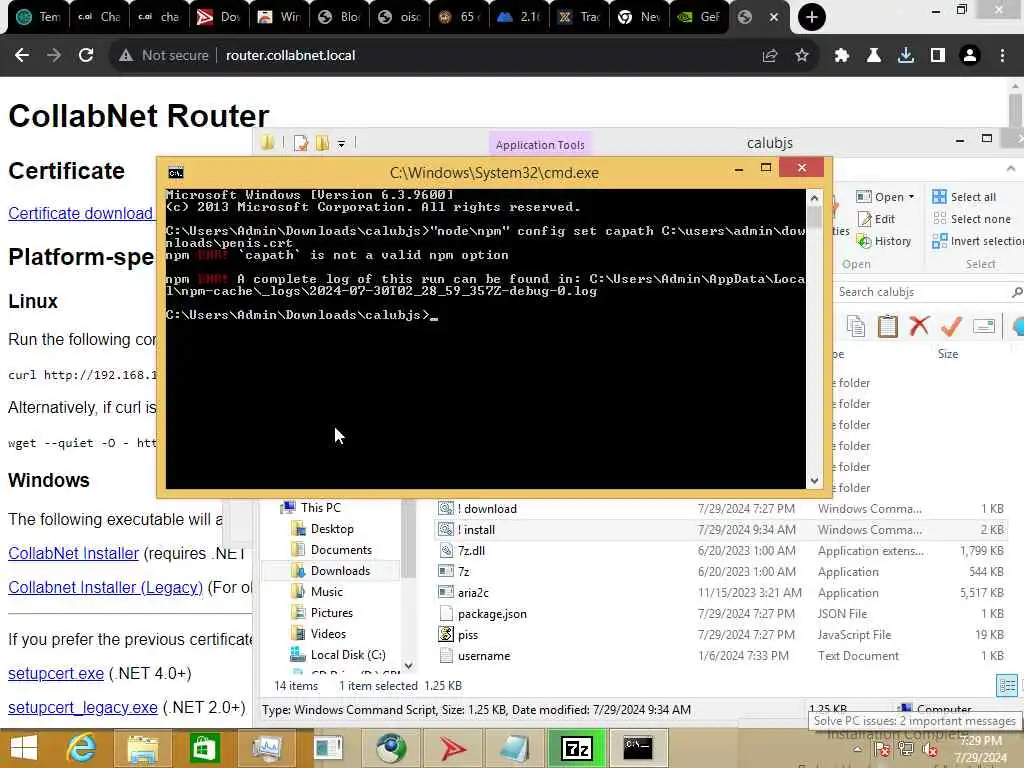
Task: Reload the router.collabnet.local page
Action: (86, 56)
